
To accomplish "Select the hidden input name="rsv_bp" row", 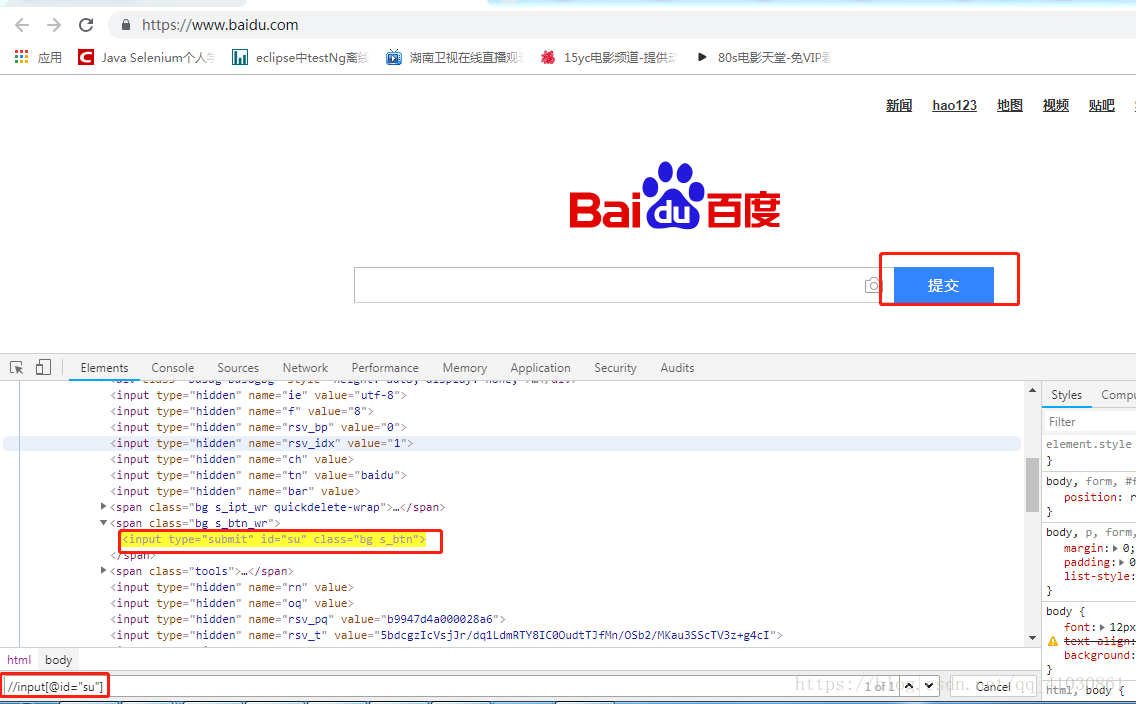I will (259, 427).
